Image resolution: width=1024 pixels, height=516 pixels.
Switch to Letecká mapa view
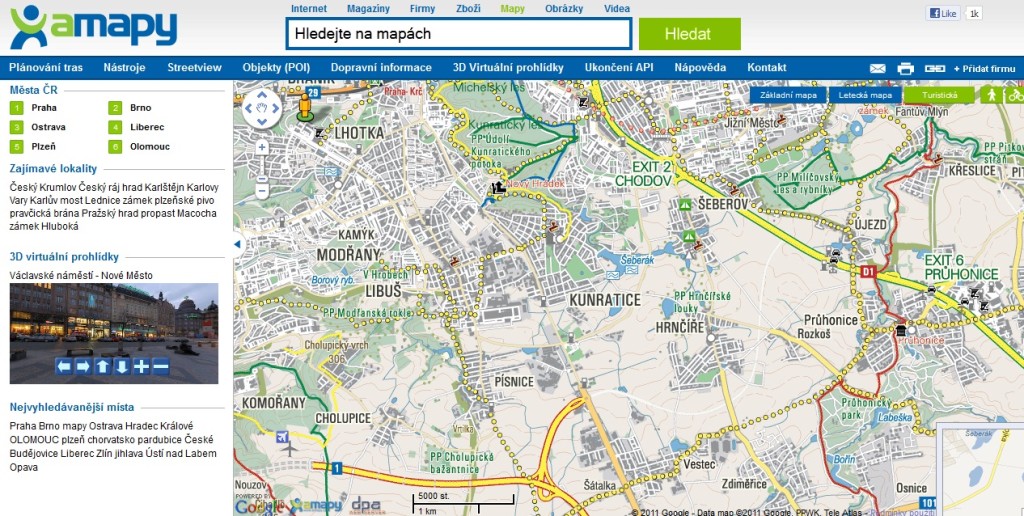(865, 95)
